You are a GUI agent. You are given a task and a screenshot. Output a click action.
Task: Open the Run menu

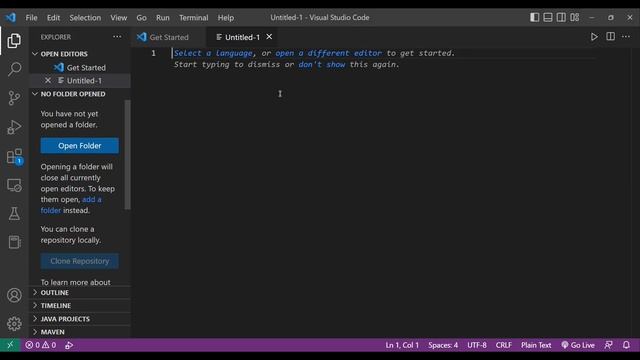point(162,18)
